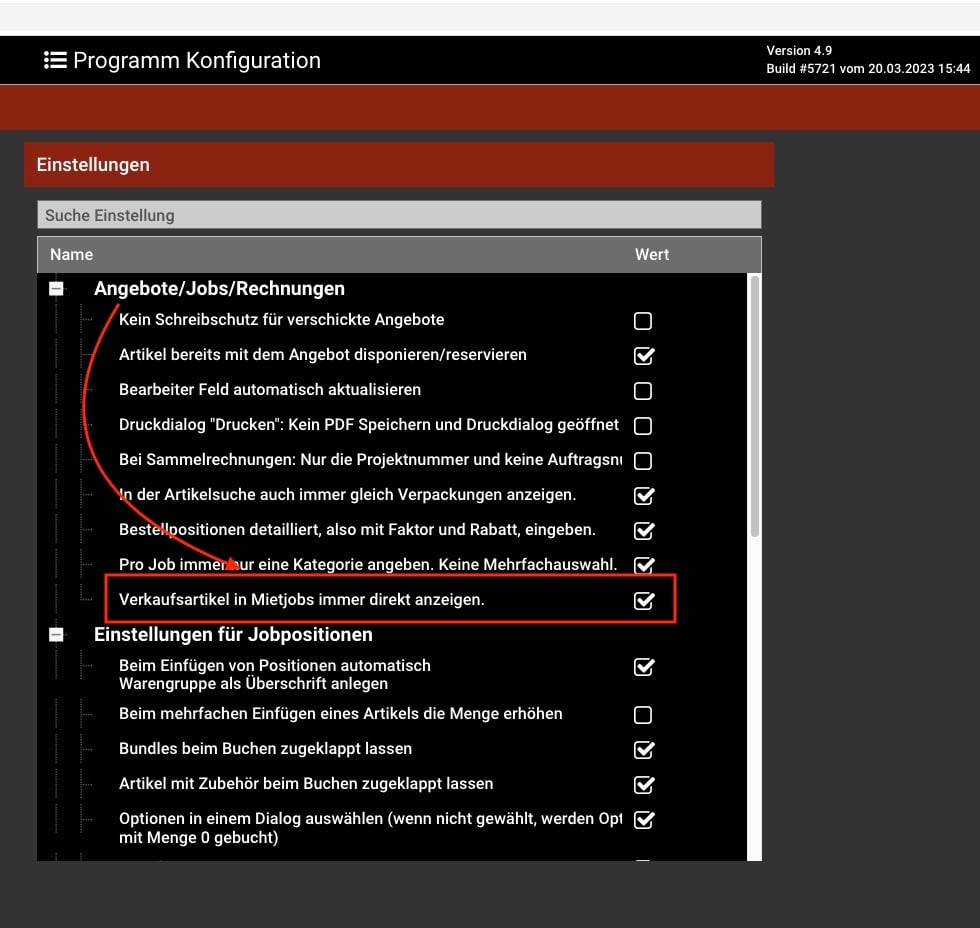980x928 pixels.
Task: Uncheck Artikel mit Zubehör zugeklappt lassen
Action: tap(644, 784)
